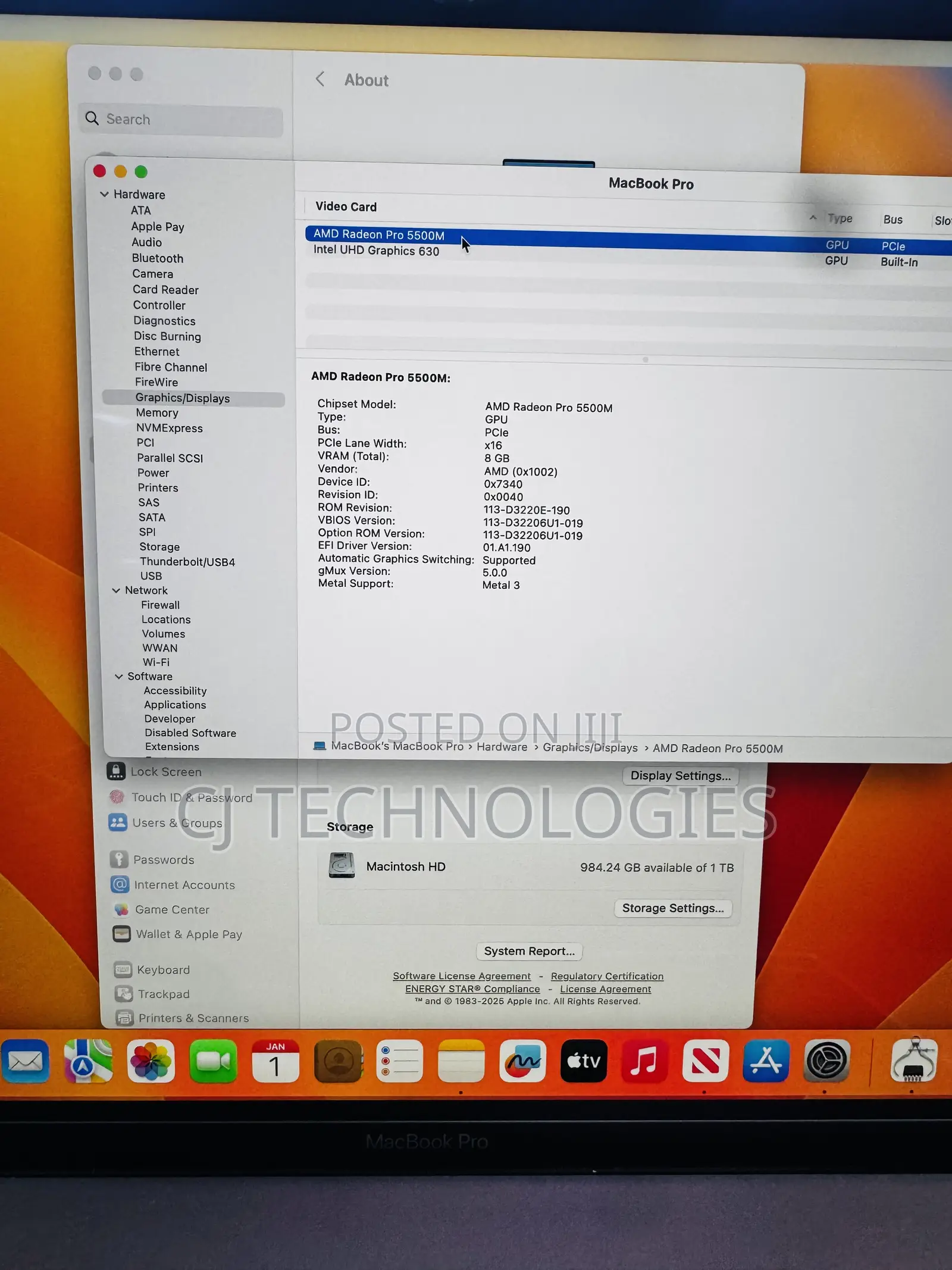The height and width of the screenshot is (1270, 952).
Task: Open Touch ID & Password settings
Action: point(192,797)
